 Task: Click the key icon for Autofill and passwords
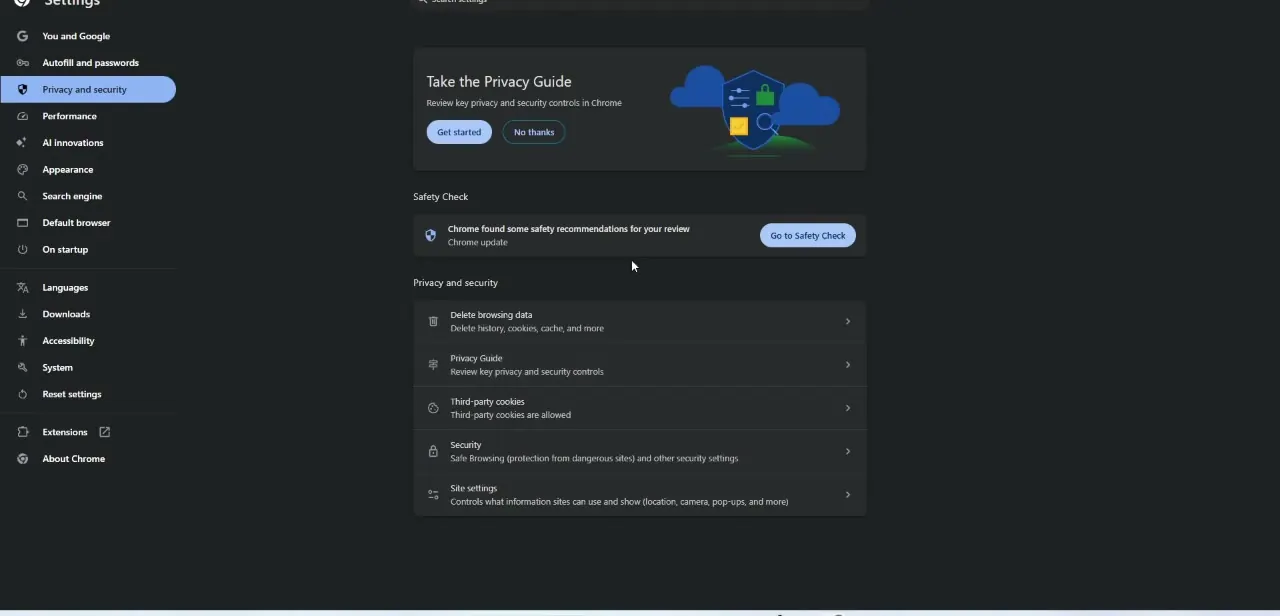tap(22, 63)
